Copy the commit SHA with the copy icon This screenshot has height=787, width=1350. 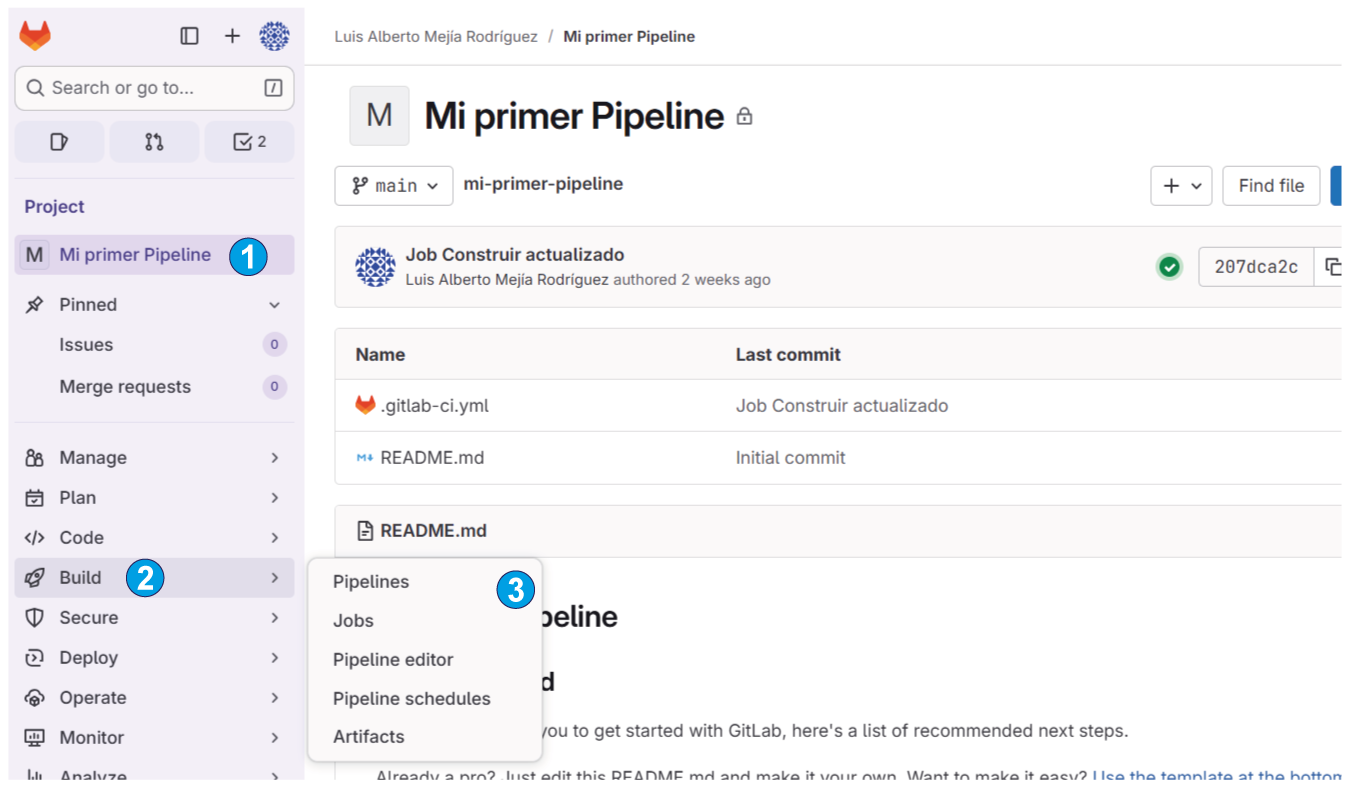coord(1332,267)
